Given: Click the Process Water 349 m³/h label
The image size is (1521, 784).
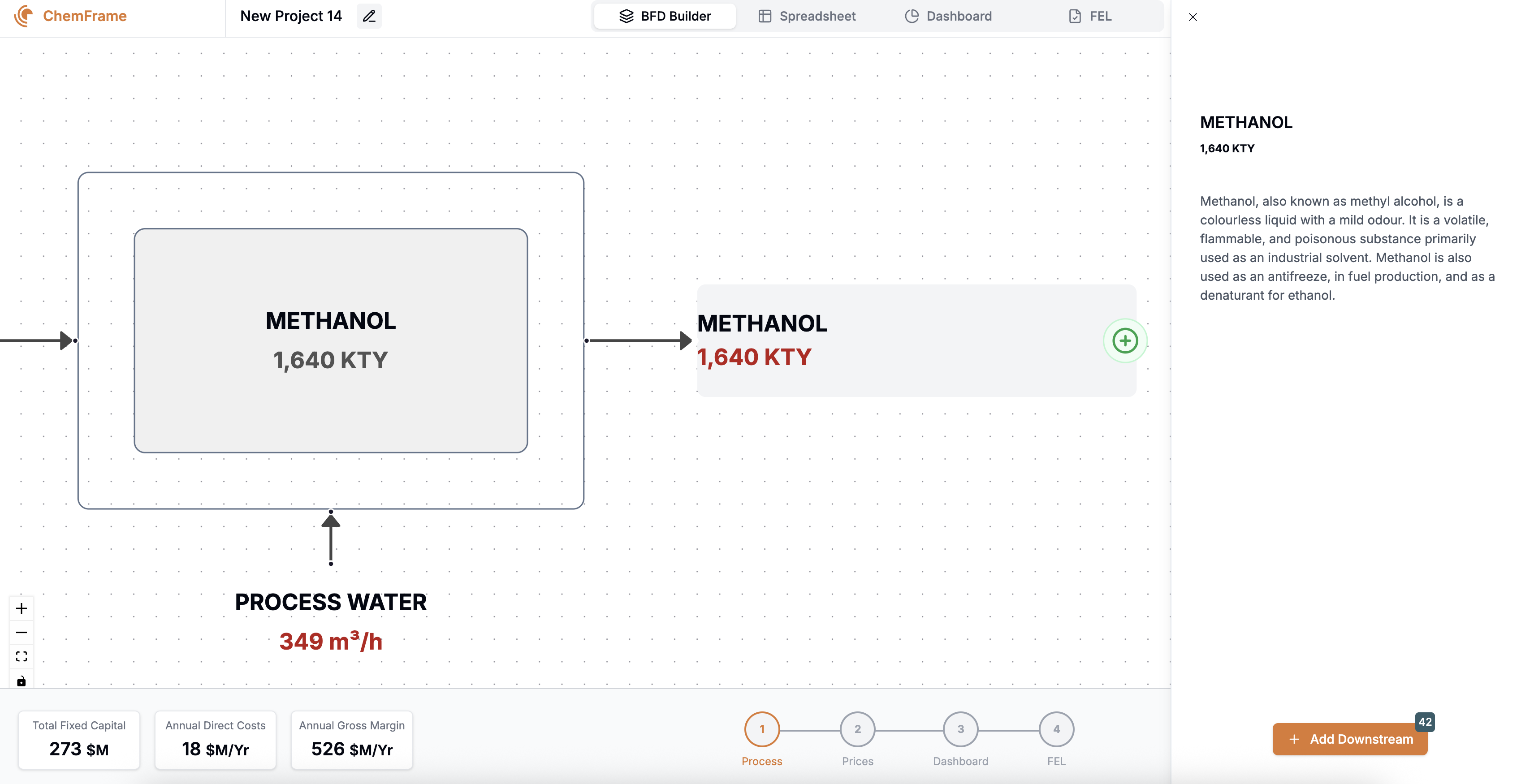Looking at the screenshot, I should tap(331, 621).
